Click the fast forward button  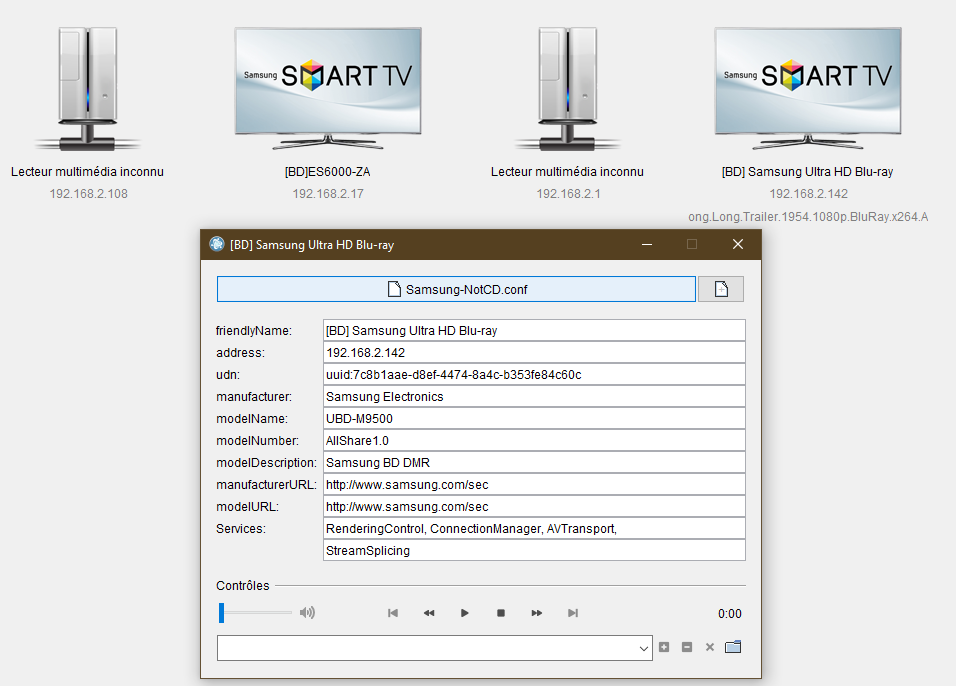tap(537, 613)
